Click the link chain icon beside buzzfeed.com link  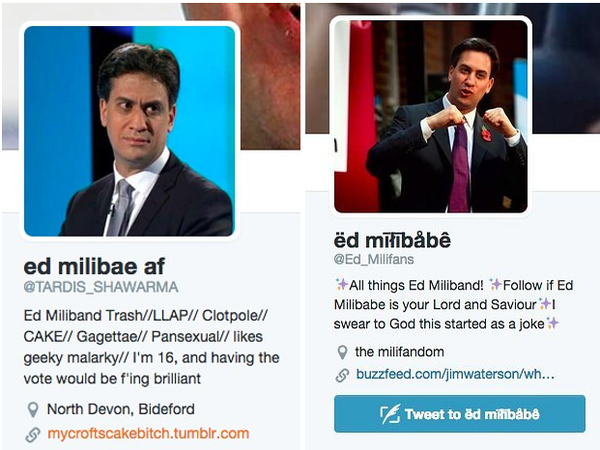[x=342, y=375]
